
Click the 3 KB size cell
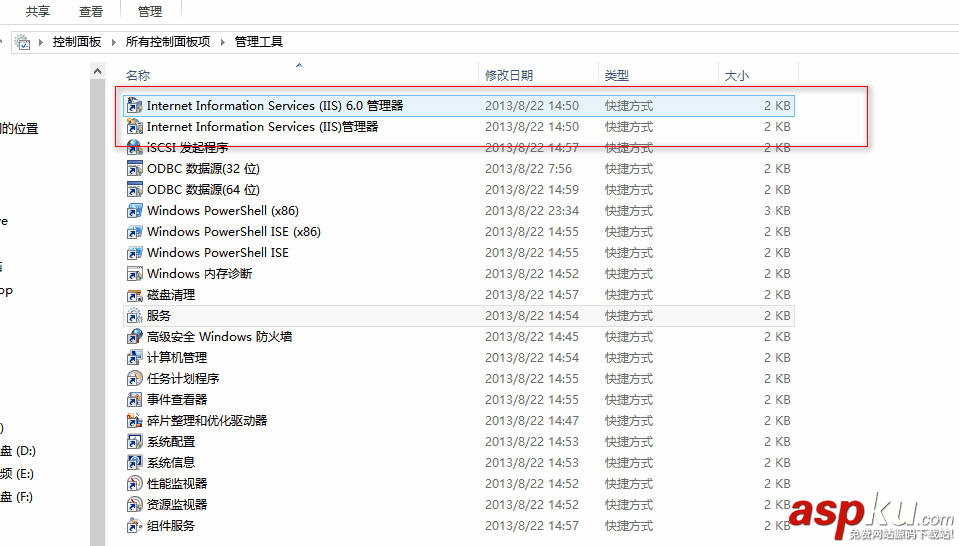point(777,211)
